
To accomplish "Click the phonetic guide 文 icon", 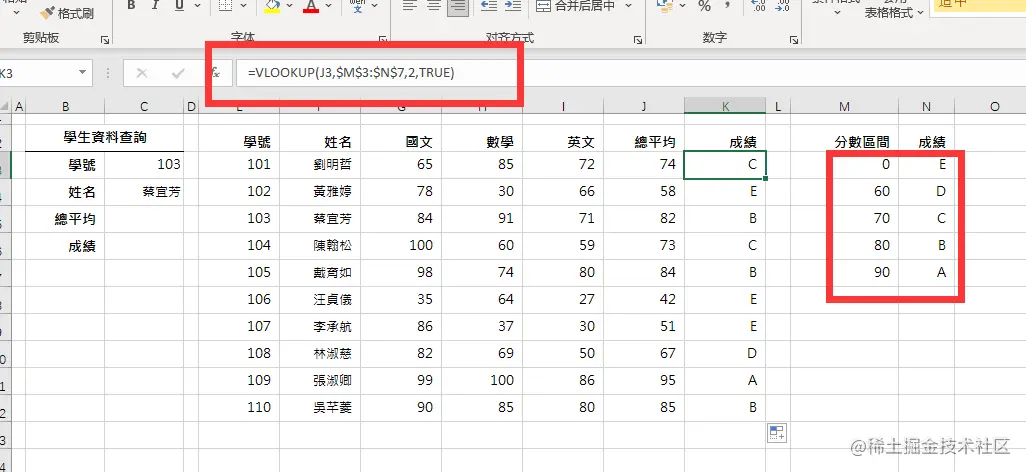I will click(x=357, y=5).
